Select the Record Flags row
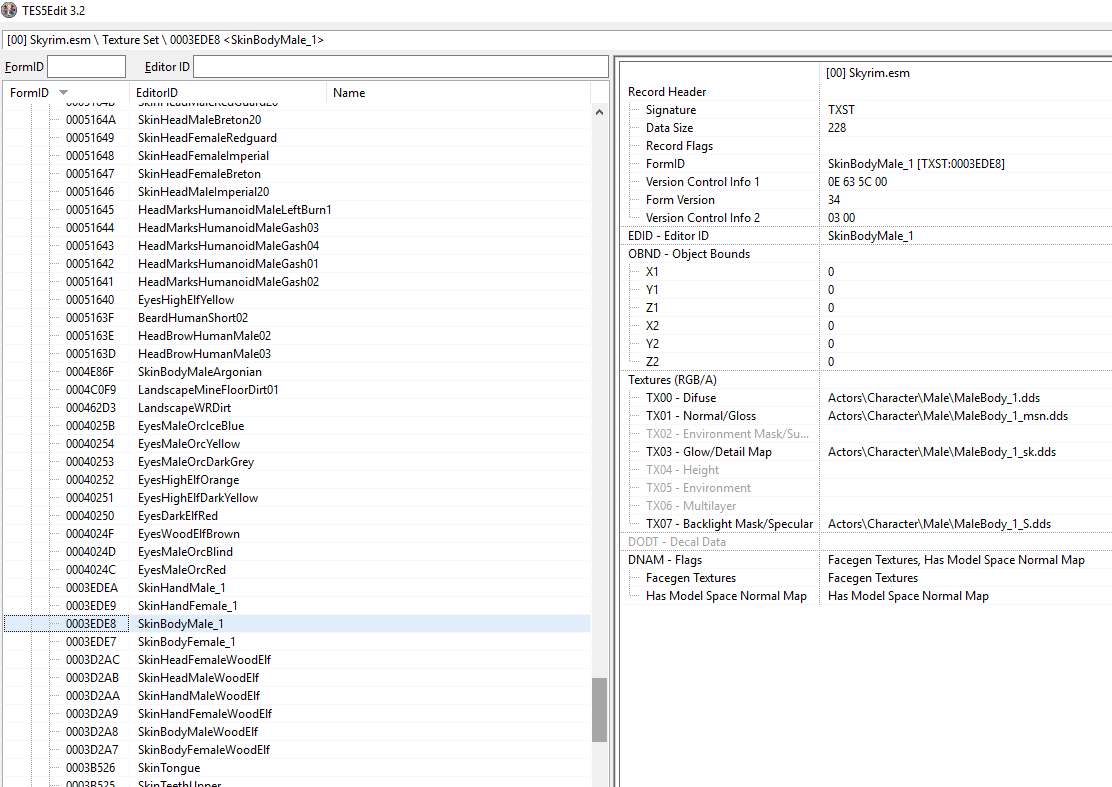Screen dimensions: 1112x787 pos(867,146)
